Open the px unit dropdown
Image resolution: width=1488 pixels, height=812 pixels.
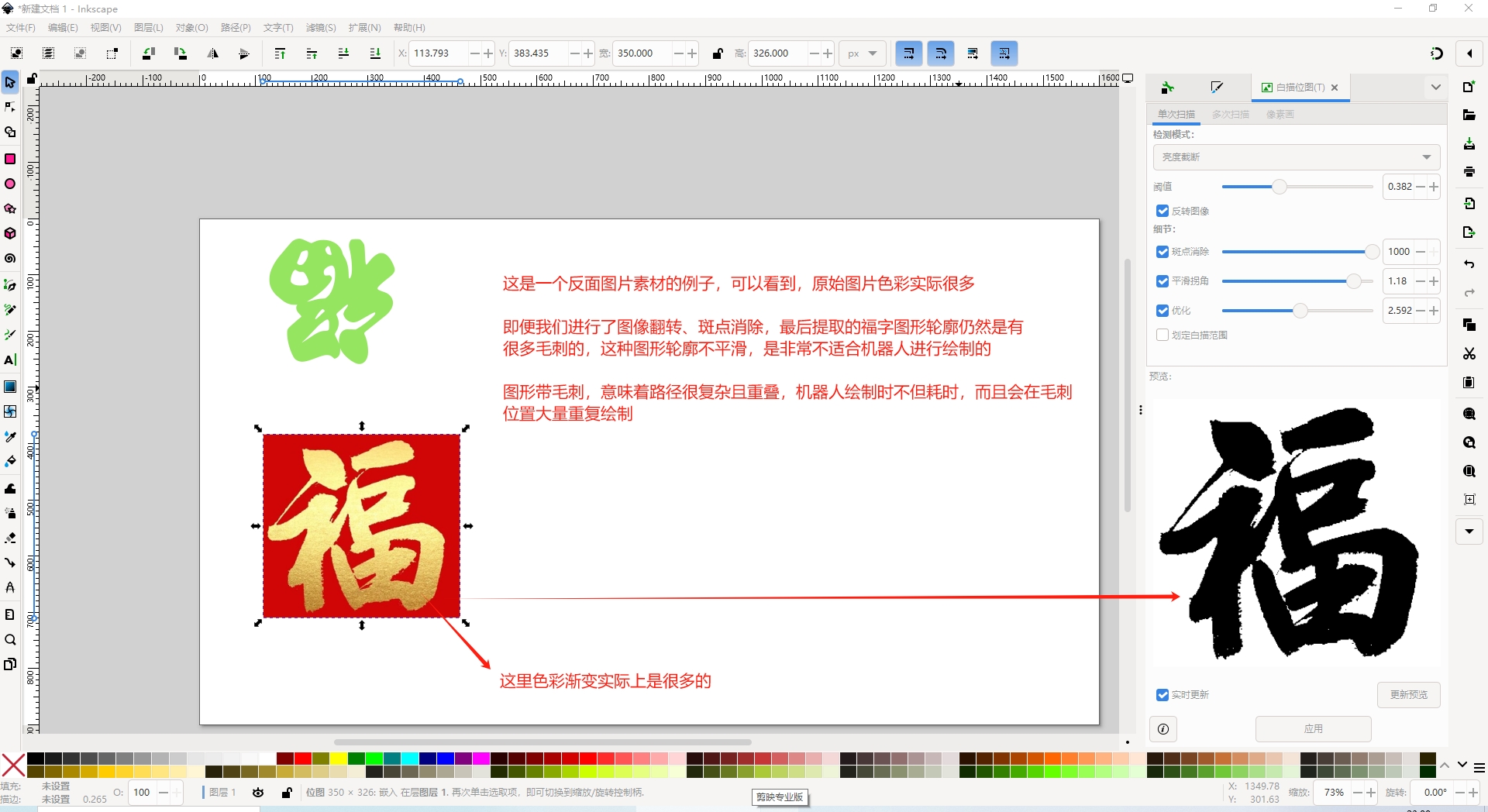click(862, 53)
